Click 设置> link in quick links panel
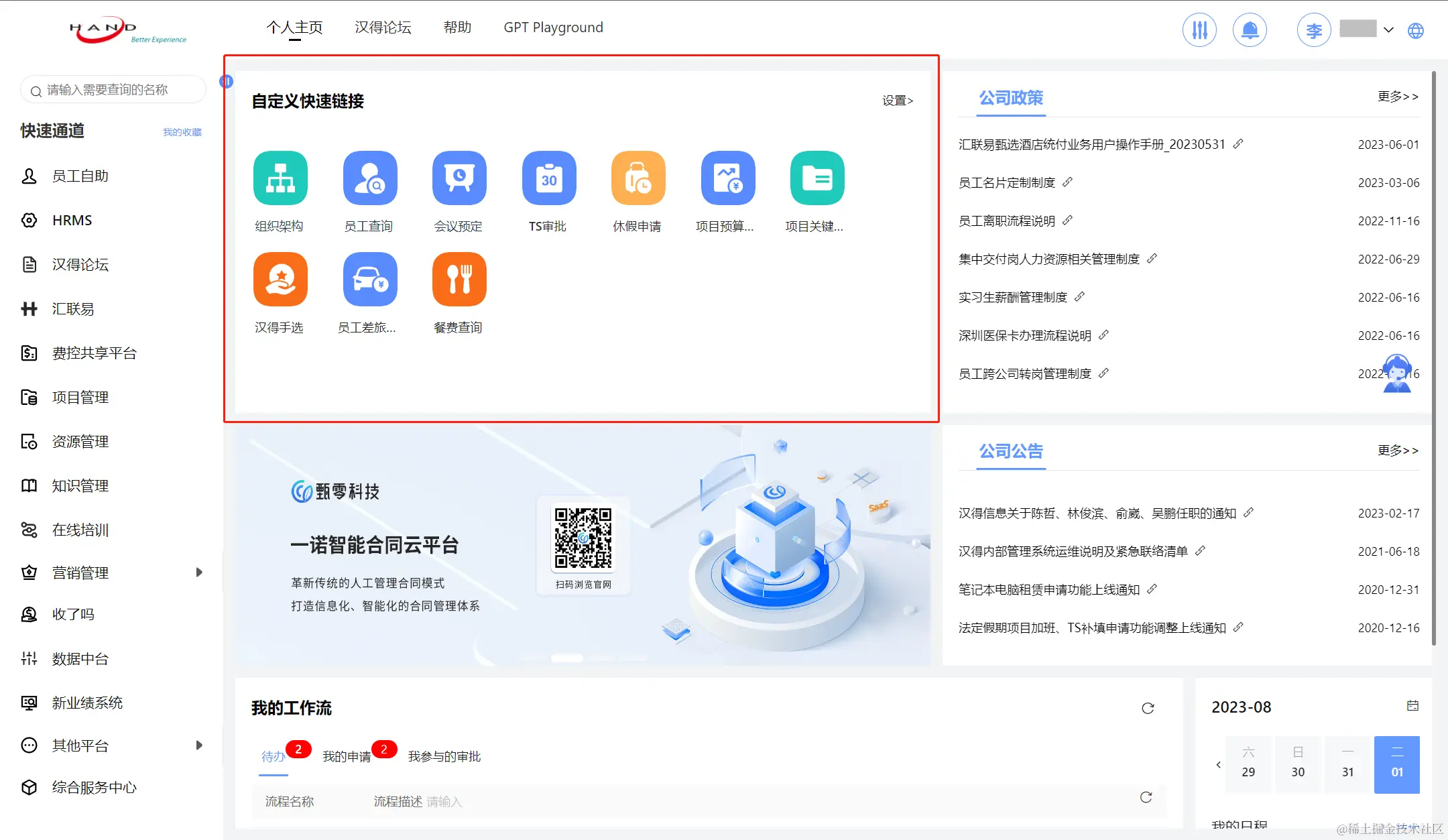 tap(897, 101)
